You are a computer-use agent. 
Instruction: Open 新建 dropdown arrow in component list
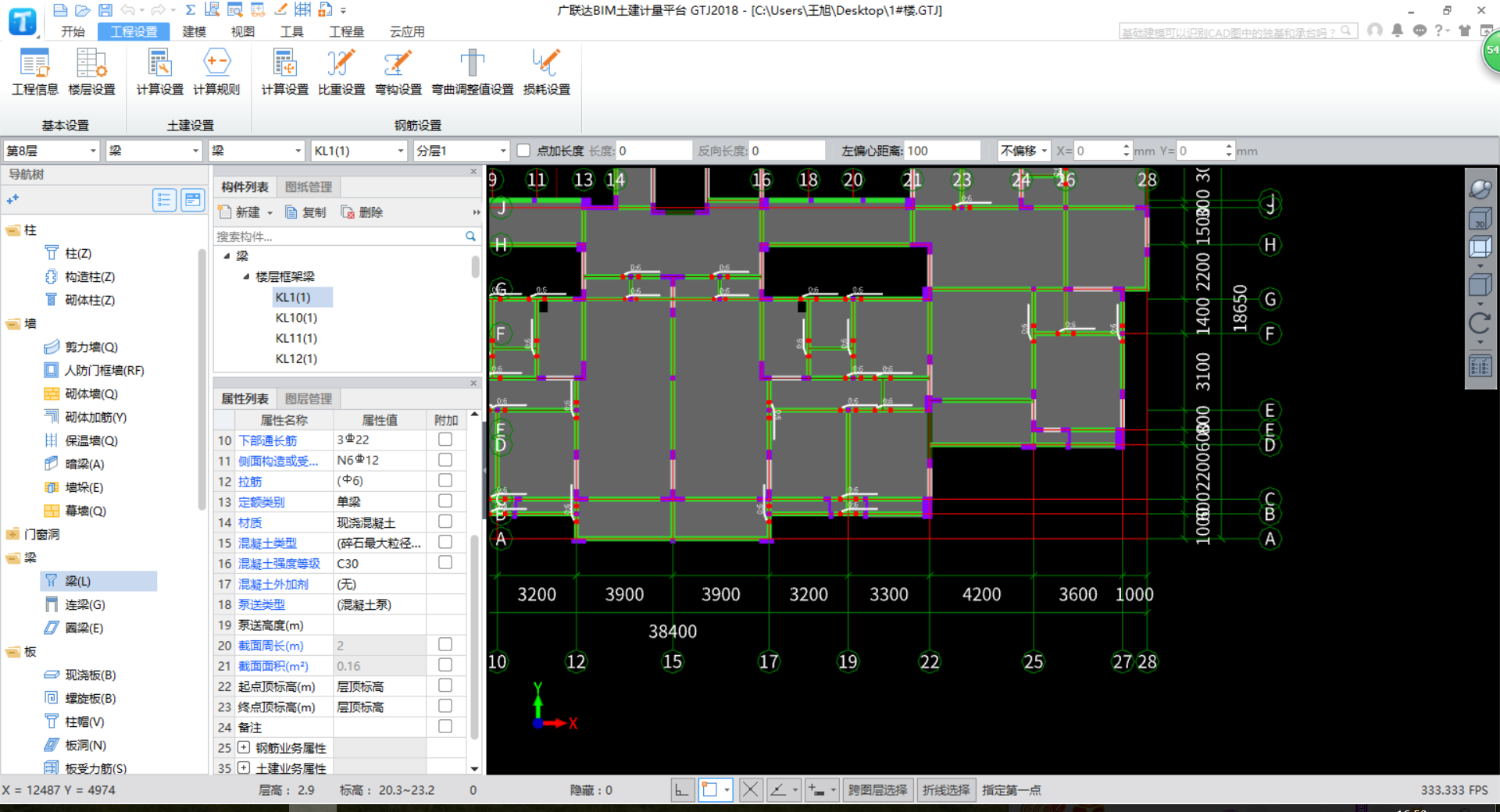[x=270, y=212]
